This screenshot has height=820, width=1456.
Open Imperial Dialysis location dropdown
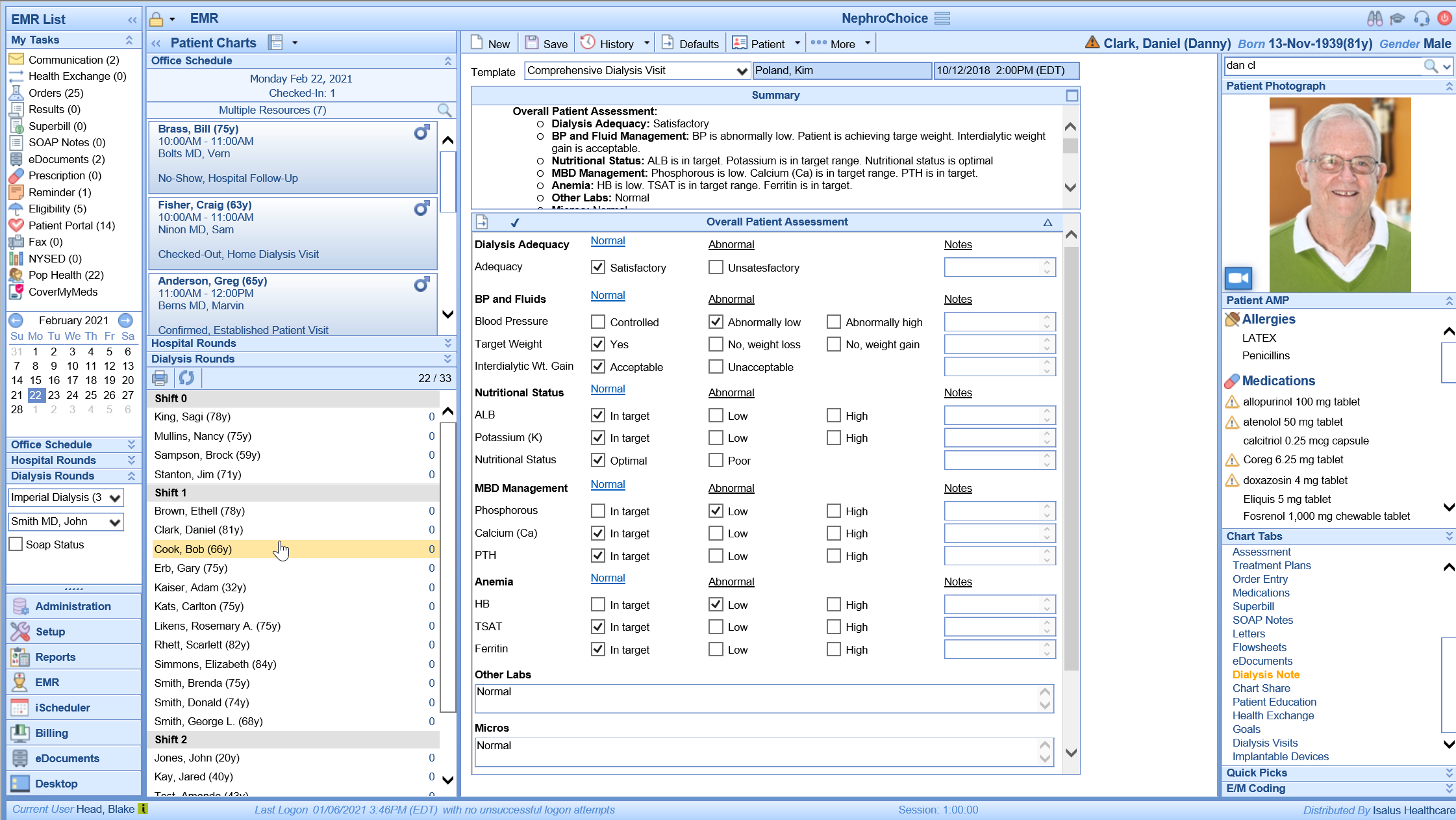[x=115, y=498]
